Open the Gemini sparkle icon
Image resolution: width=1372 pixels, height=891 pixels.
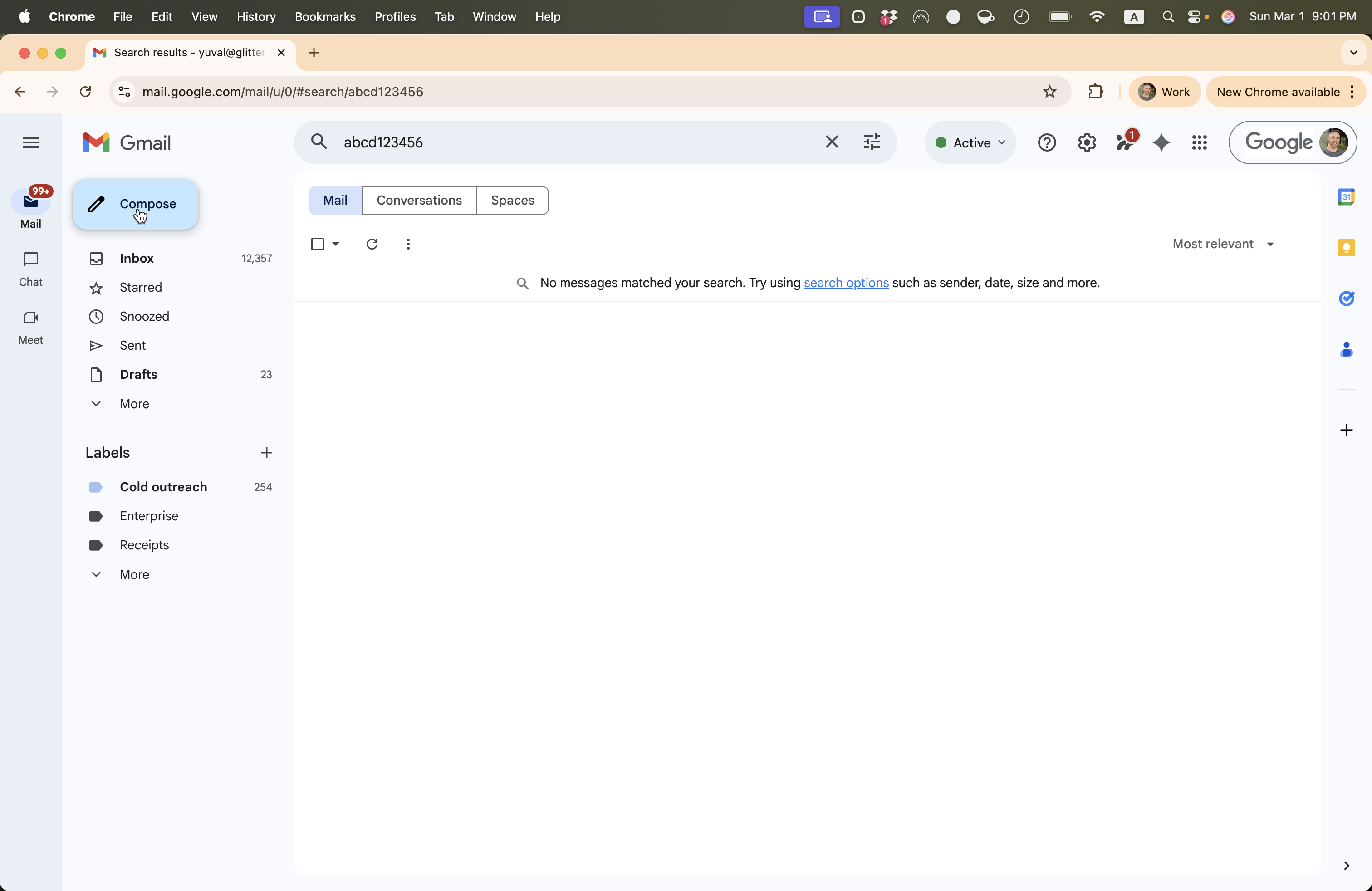pos(1161,142)
